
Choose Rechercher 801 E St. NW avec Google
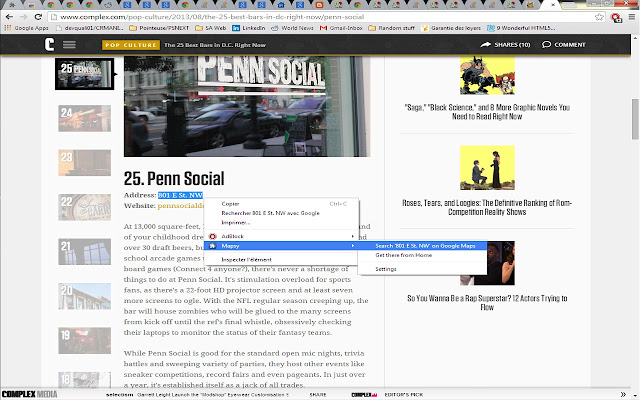pyautogui.click(x=281, y=213)
